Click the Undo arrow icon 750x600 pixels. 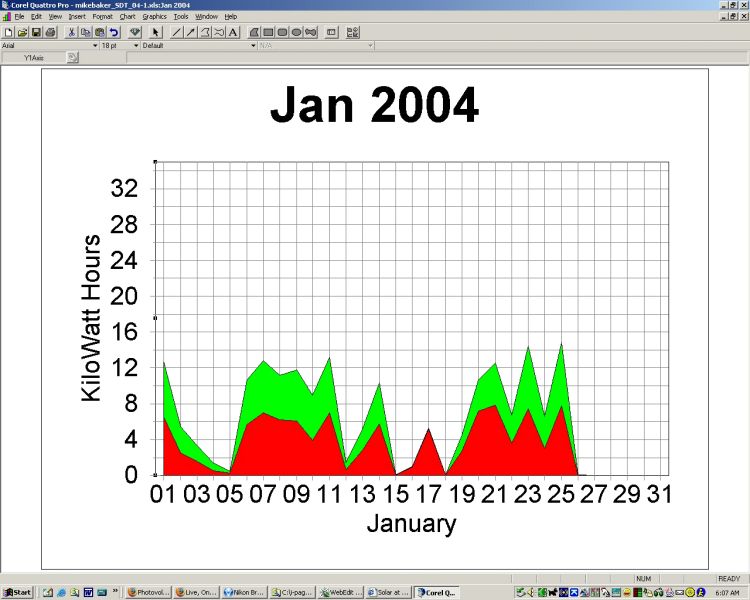(x=114, y=32)
